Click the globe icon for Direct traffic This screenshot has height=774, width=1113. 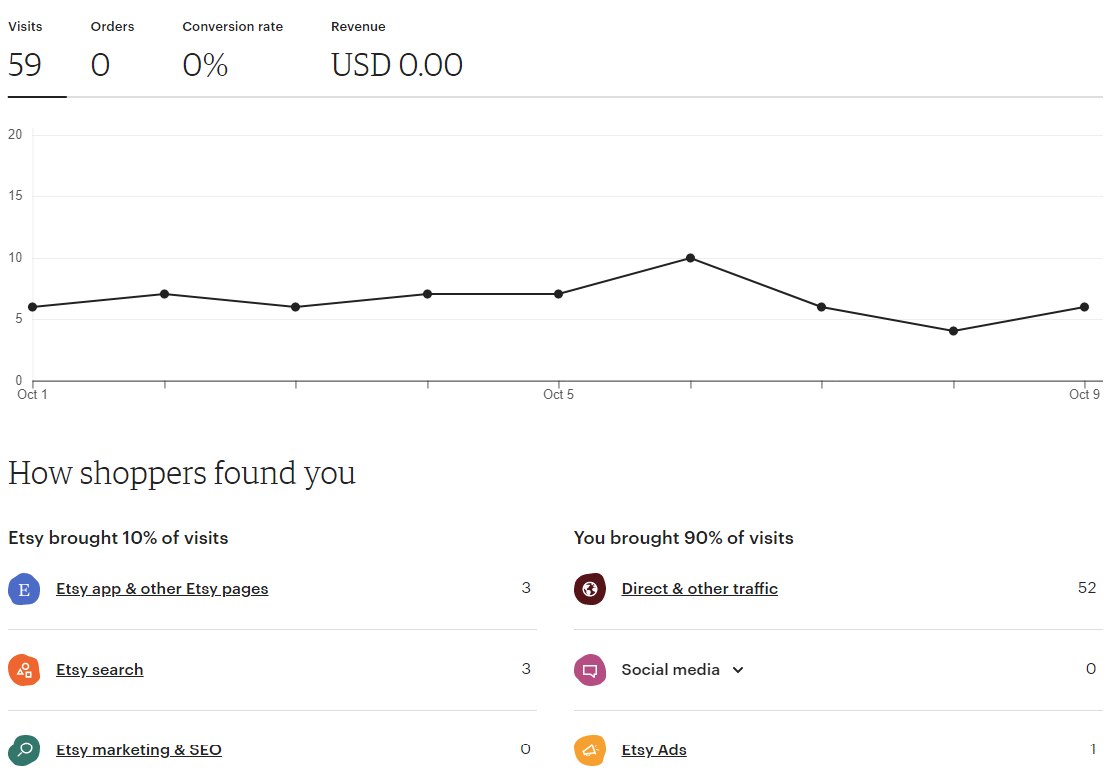point(590,589)
